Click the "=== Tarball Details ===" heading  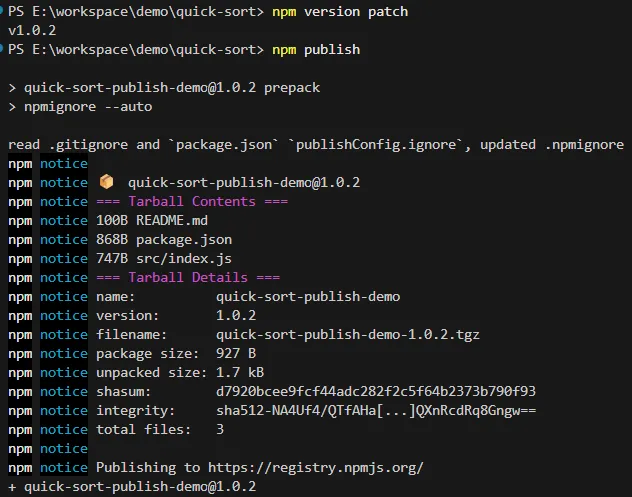(188, 278)
